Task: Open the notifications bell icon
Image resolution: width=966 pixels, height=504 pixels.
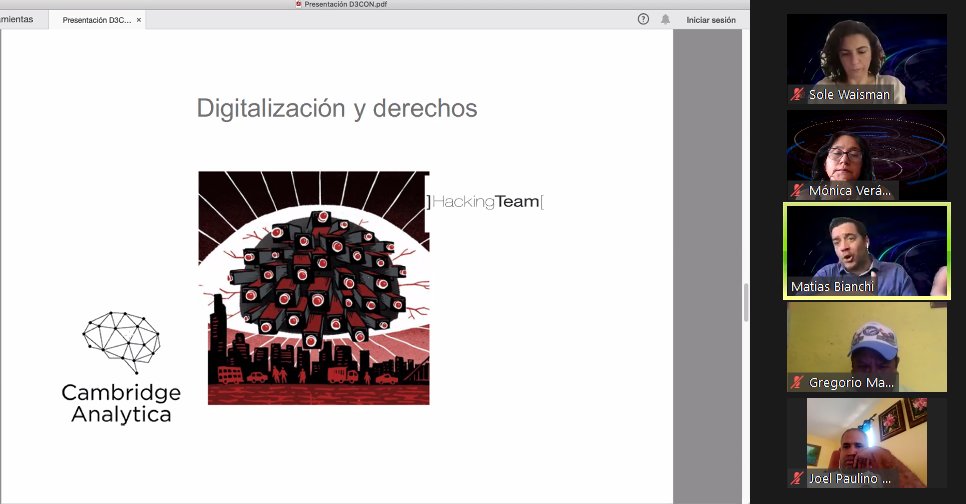Action: (x=665, y=19)
